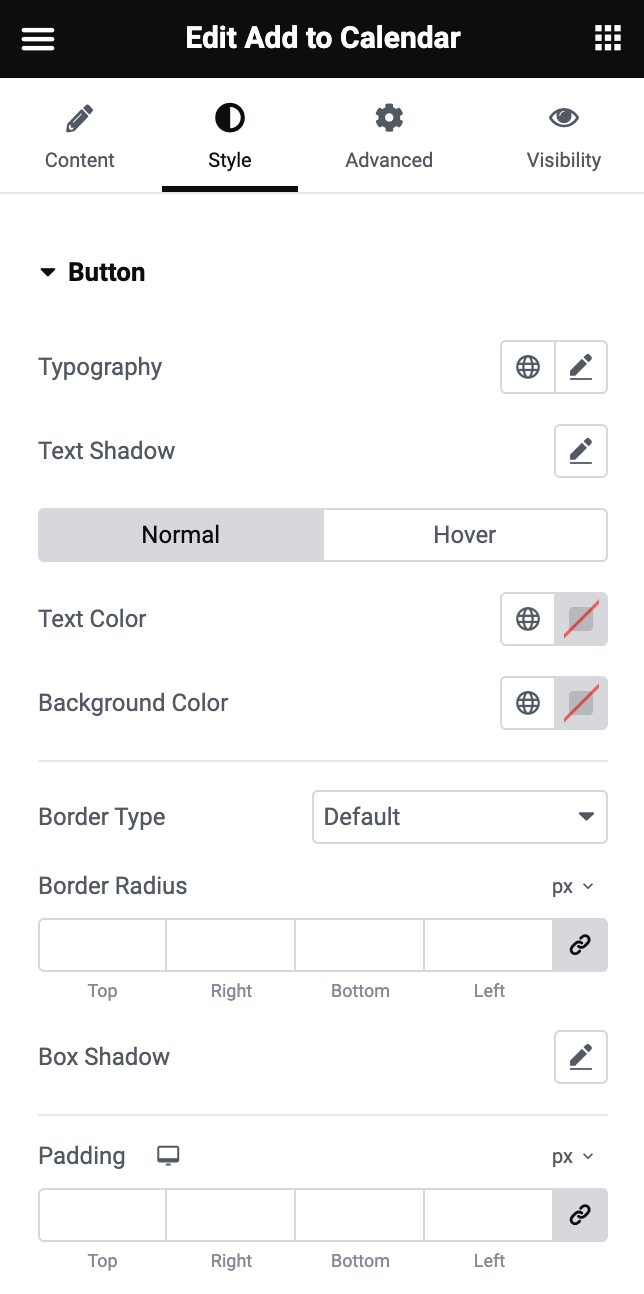Toggle linked values for Border Radius
The height and width of the screenshot is (1294, 644).
coord(580,945)
